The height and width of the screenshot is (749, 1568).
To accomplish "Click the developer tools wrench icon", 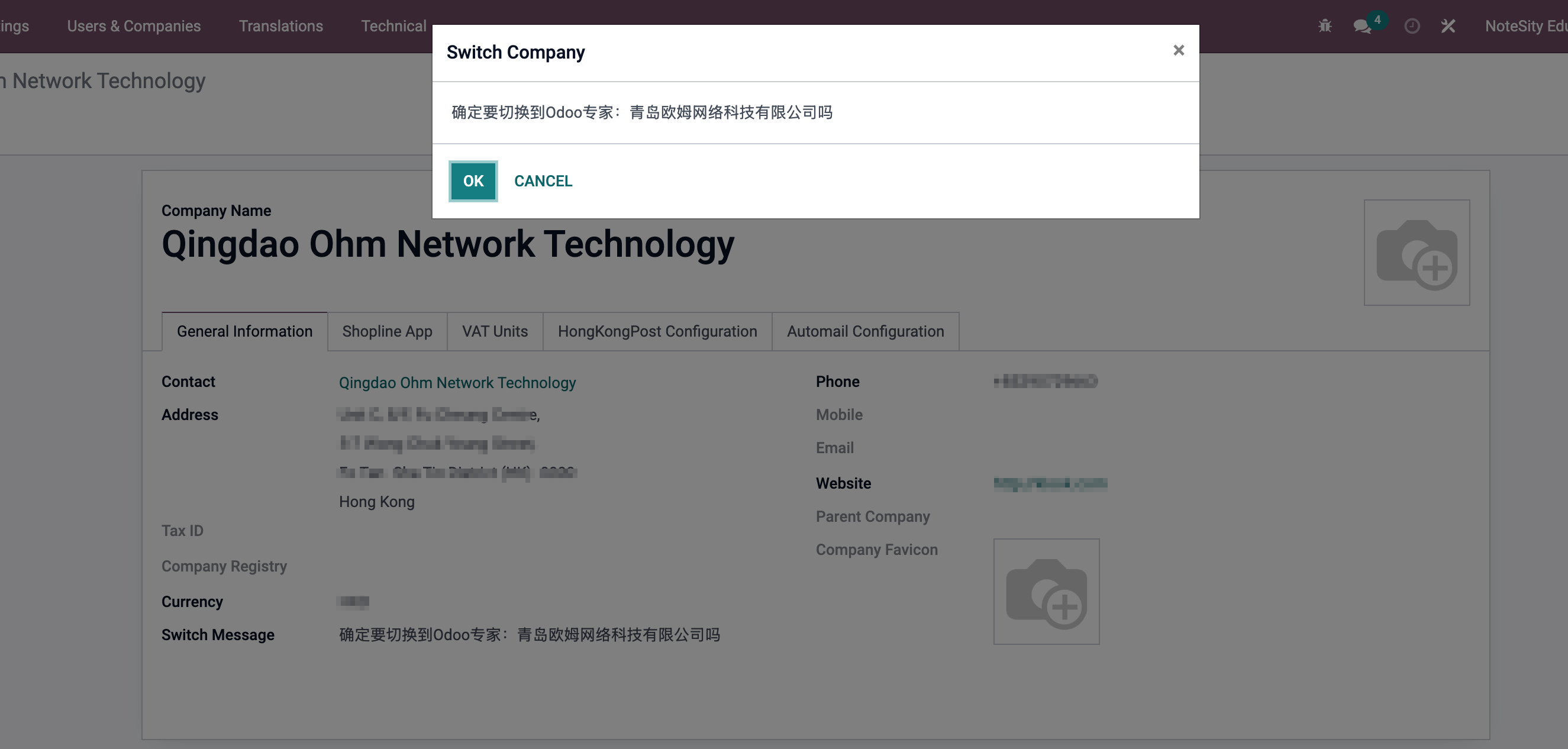I will click(1449, 25).
